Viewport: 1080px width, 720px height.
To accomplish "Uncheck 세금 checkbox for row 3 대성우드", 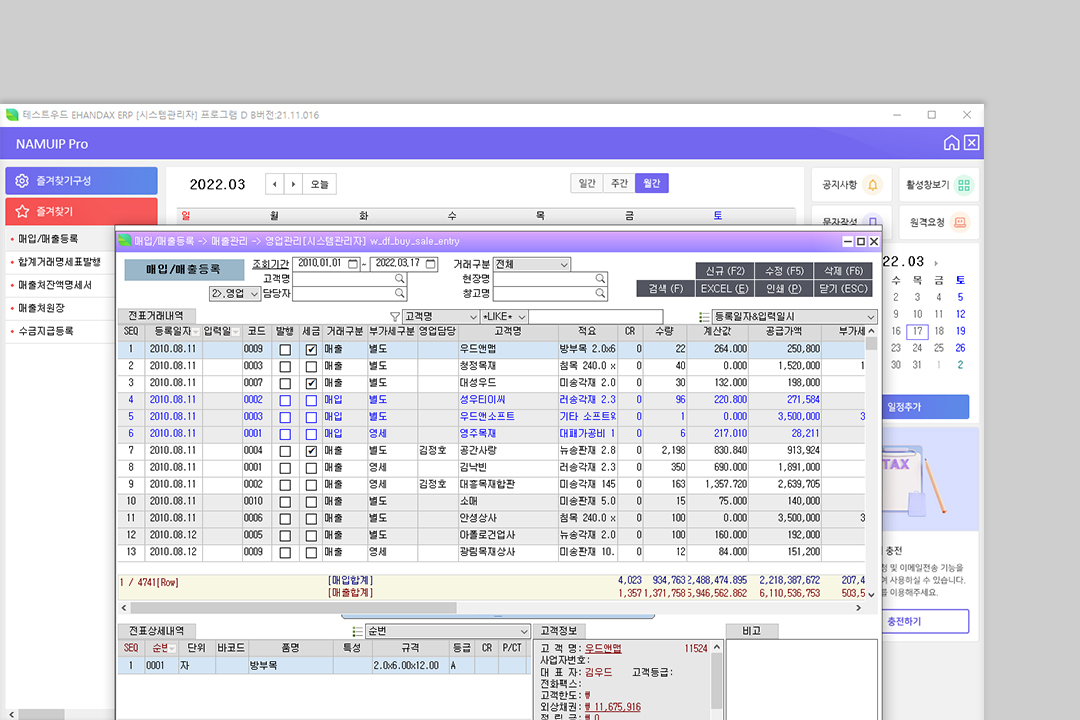I will (x=311, y=383).
